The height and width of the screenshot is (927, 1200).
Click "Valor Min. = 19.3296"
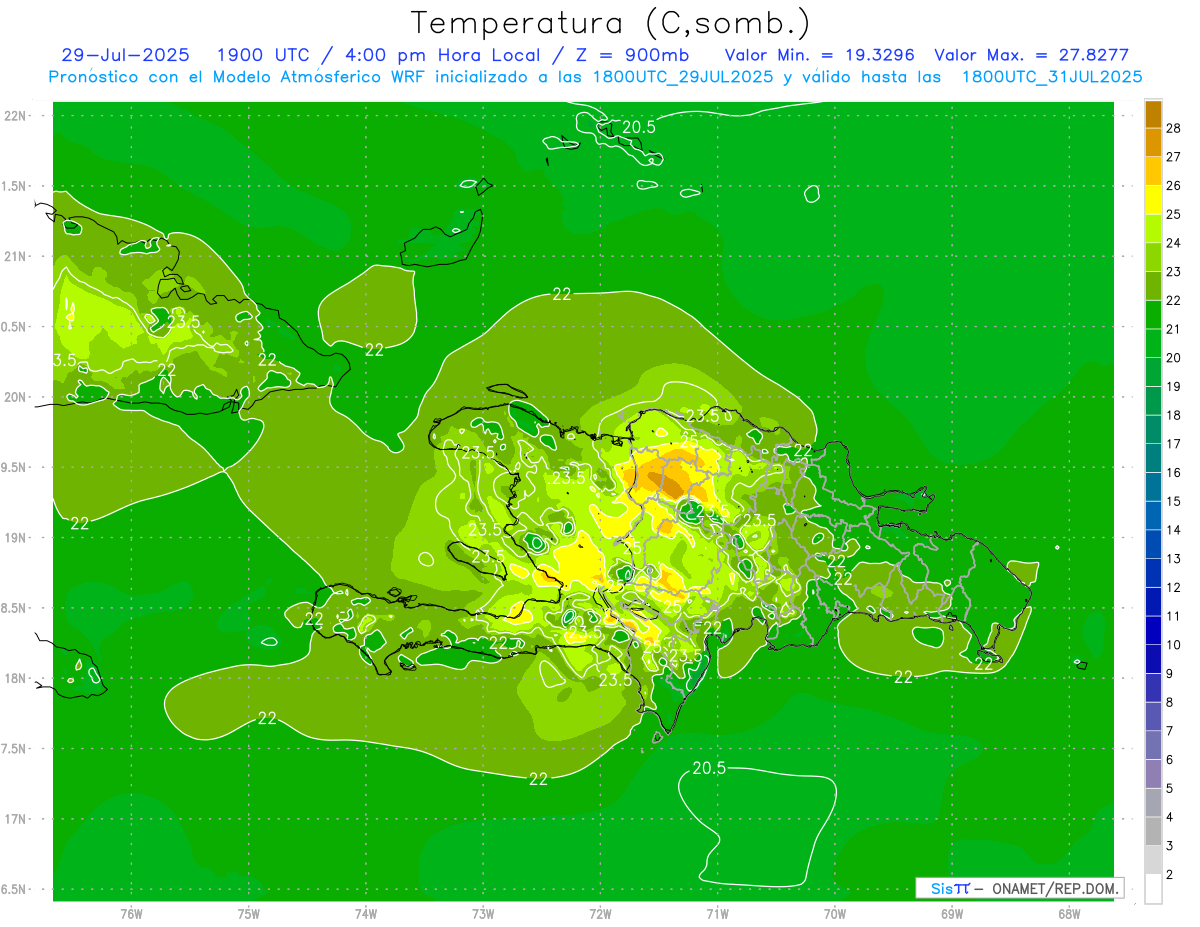pos(819,55)
